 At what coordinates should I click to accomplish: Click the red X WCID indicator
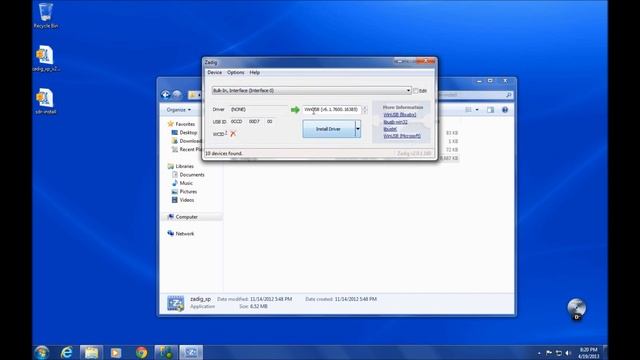coord(233,133)
